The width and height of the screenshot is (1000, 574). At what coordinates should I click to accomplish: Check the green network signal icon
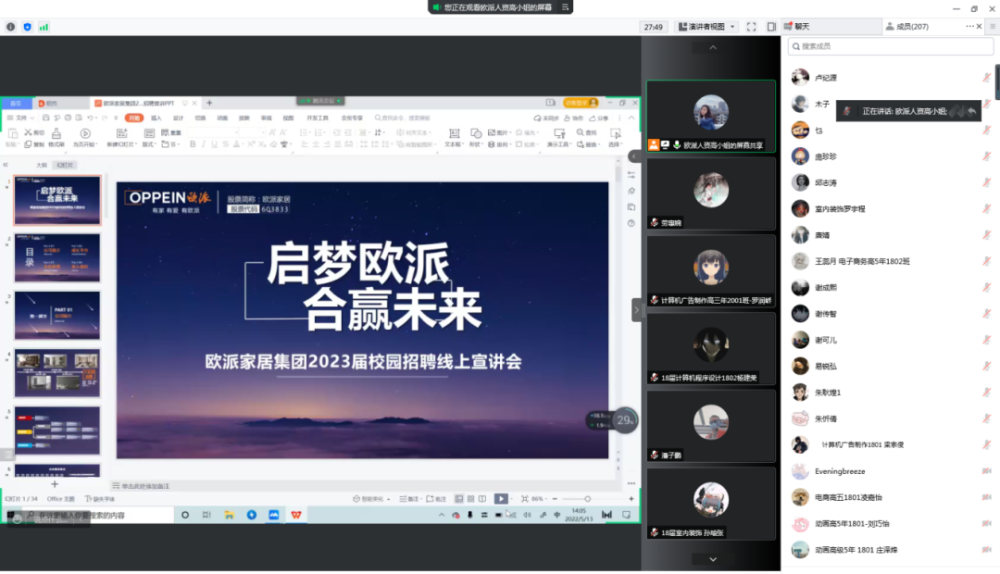pyautogui.click(x=44, y=27)
